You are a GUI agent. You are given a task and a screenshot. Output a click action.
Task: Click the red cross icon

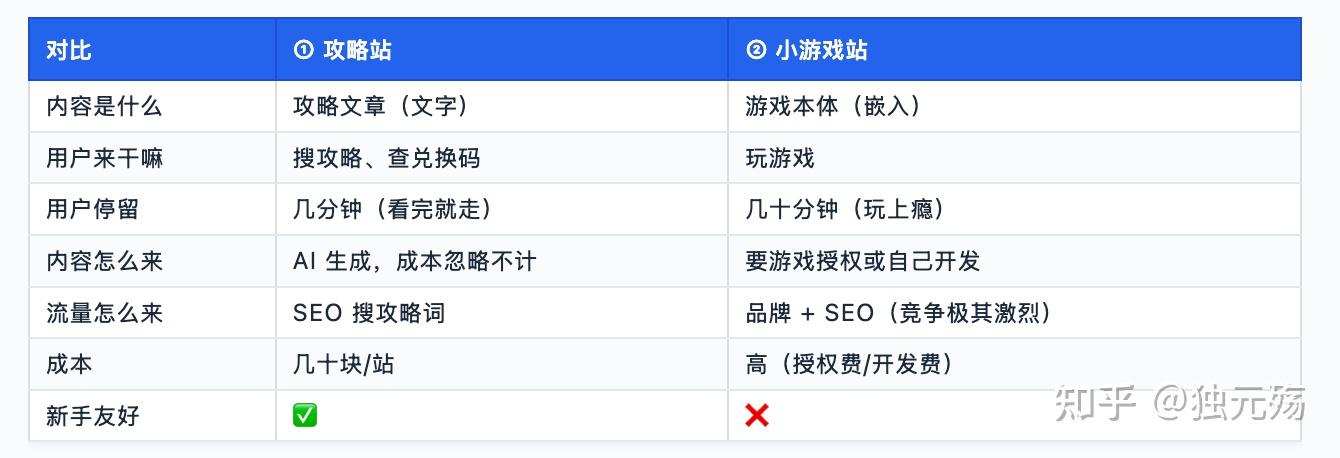coord(757,415)
